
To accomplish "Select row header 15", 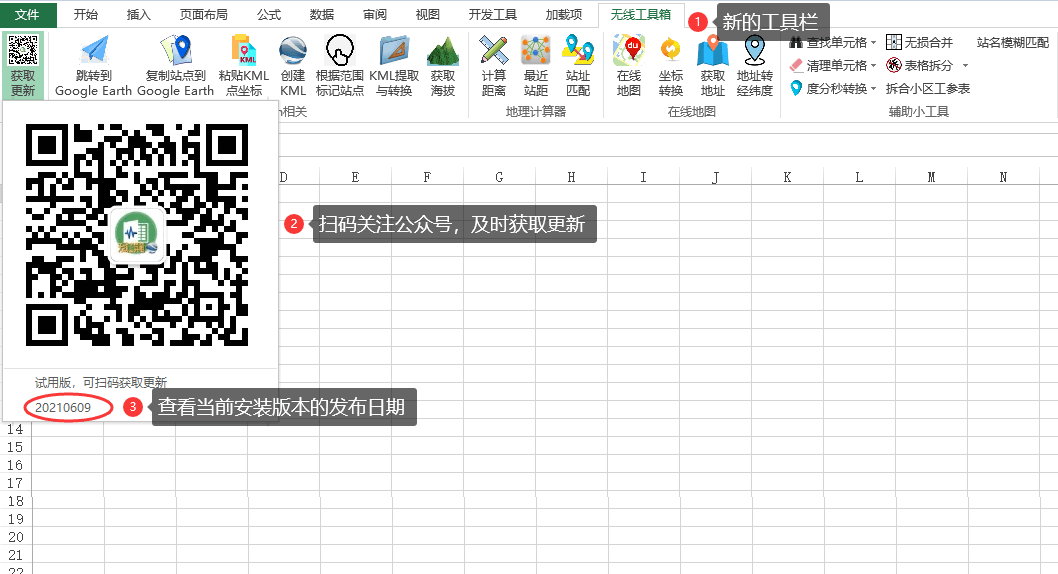I will pyautogui.click(x=15, y=447).
